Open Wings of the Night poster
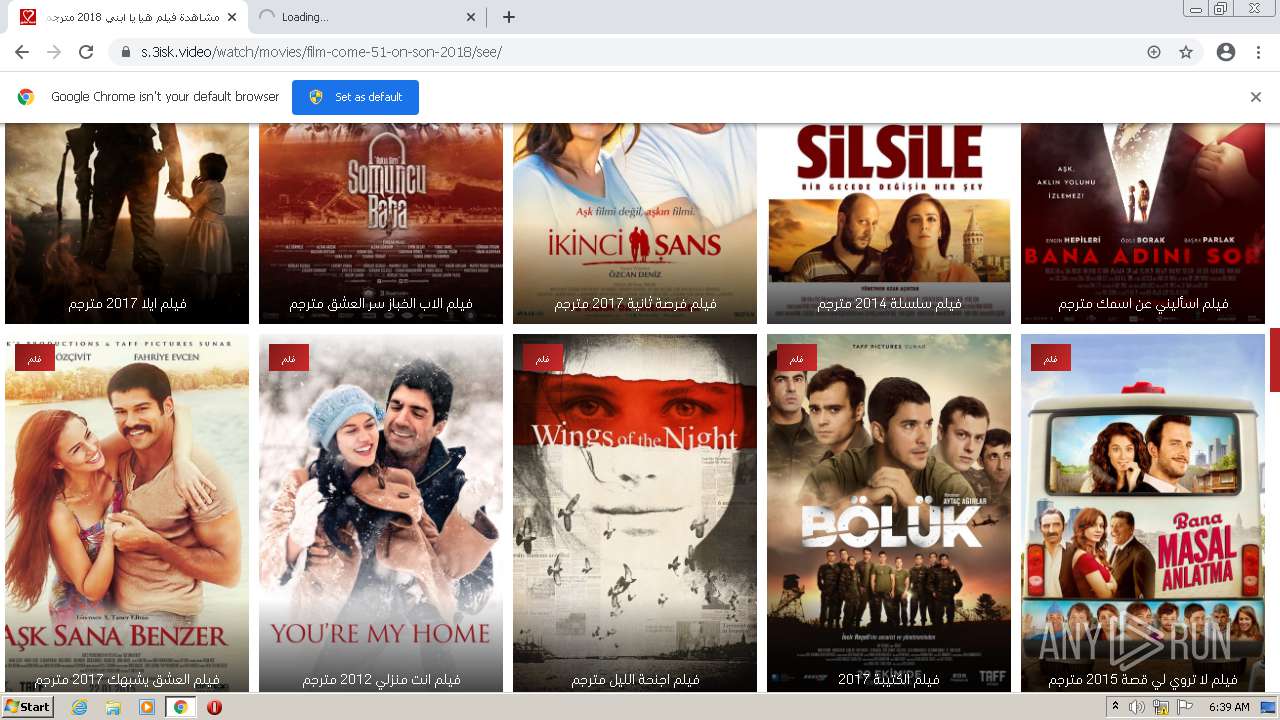The image size is (1280, 720). [x=635, y=513]
